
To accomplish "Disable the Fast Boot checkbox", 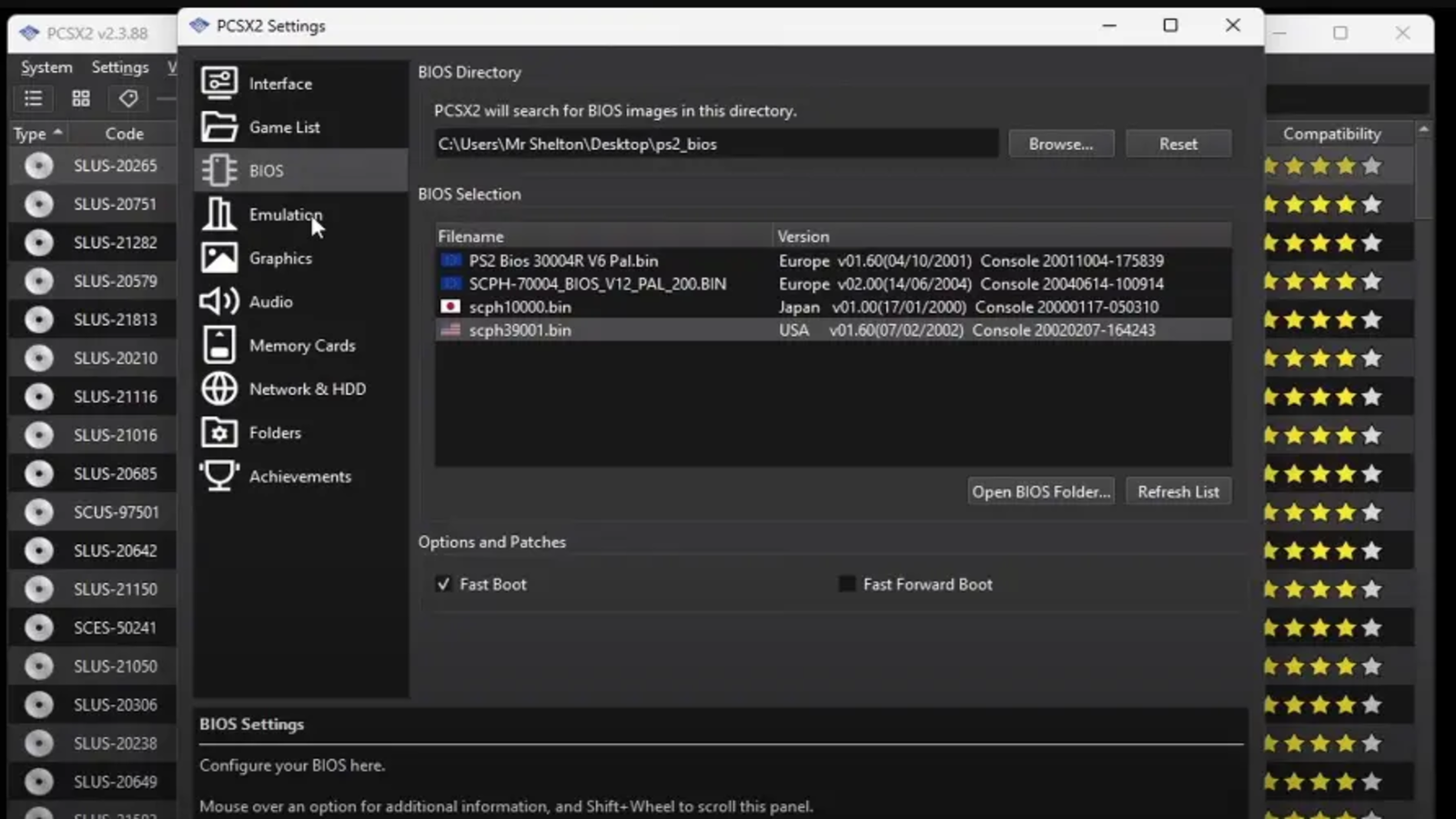I will click(x=443, y=584).
